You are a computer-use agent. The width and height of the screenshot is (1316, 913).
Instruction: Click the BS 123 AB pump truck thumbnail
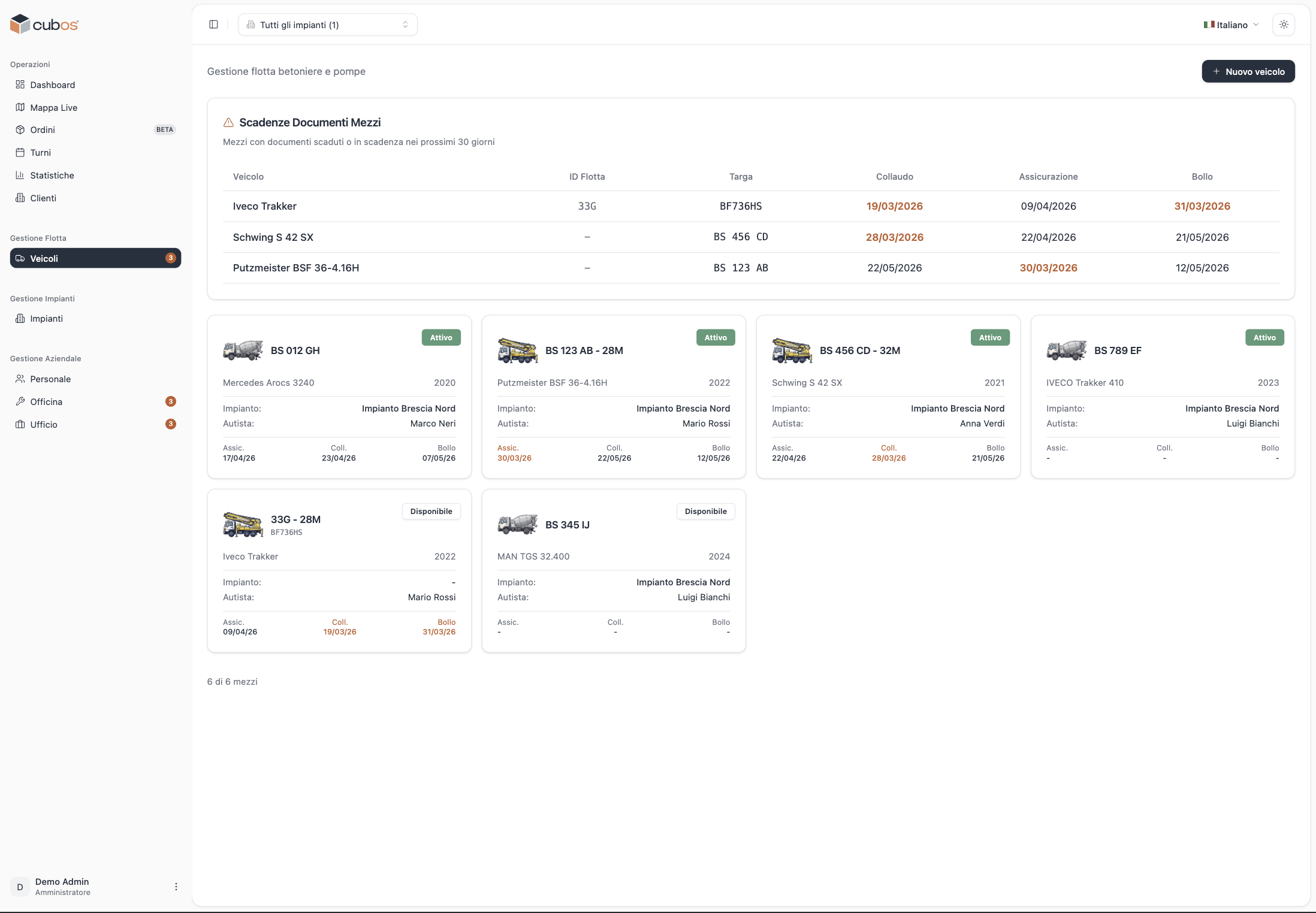[x=517, y=350]
